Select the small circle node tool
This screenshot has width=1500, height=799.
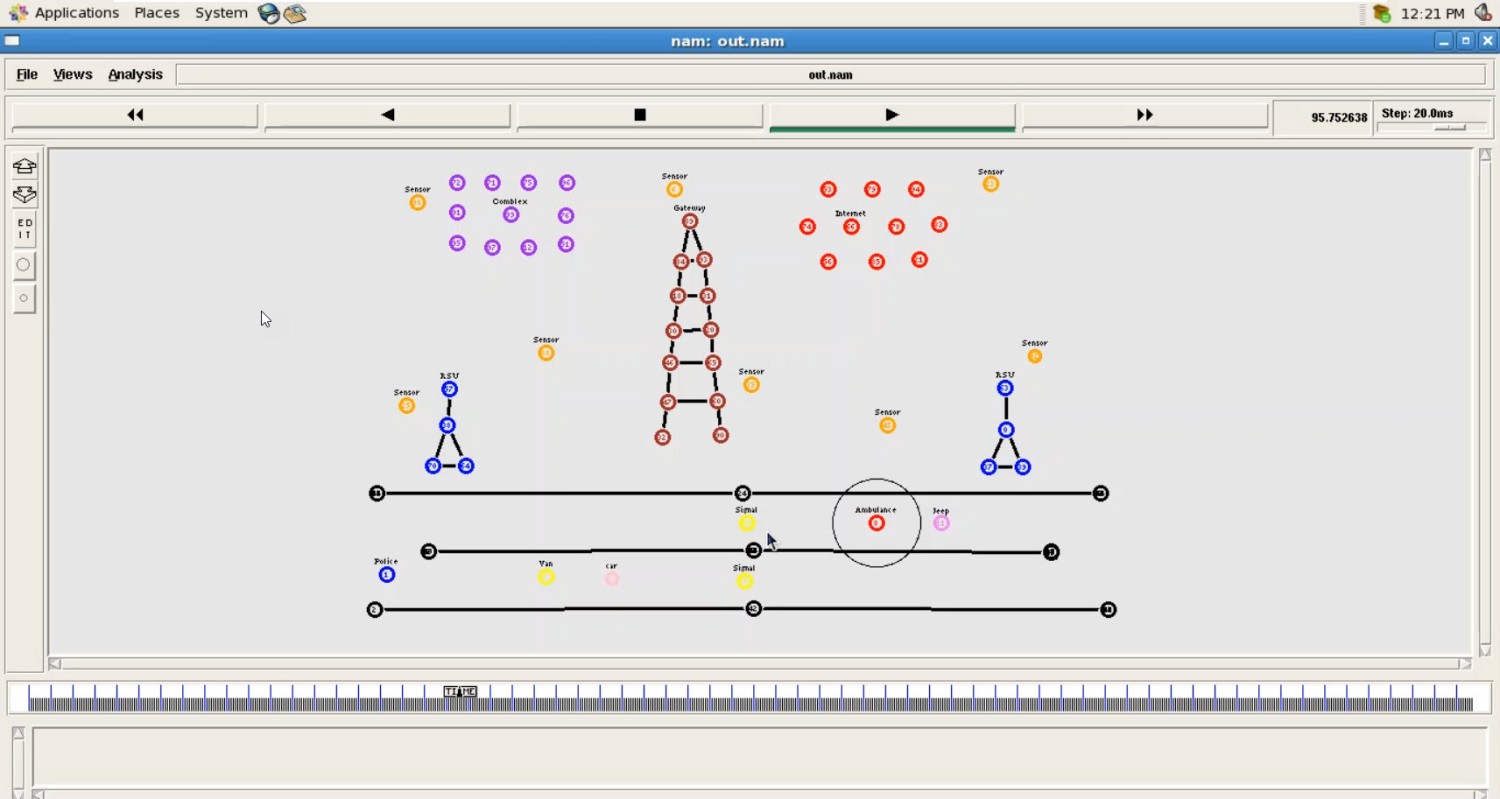pyautogui.click(x=24, y=297)
